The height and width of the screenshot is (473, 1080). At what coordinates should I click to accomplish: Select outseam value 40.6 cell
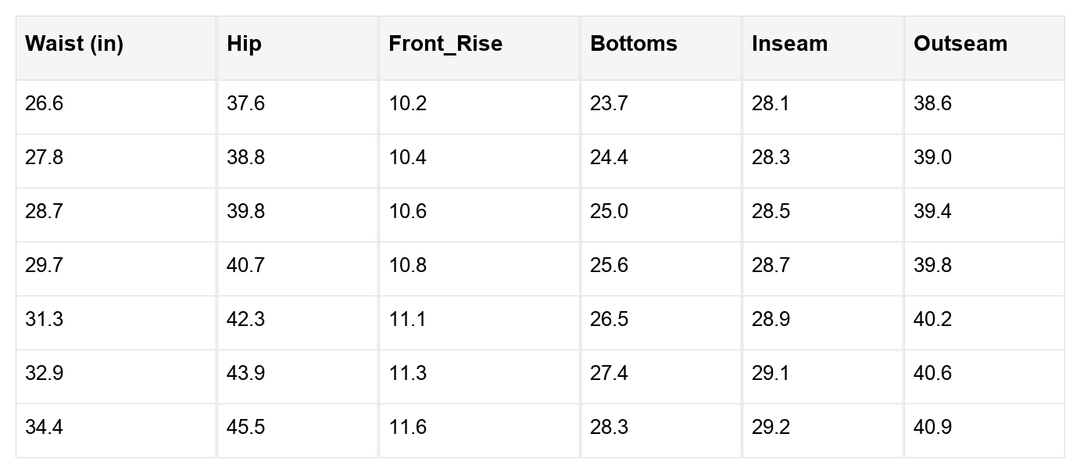click(932, 374)
